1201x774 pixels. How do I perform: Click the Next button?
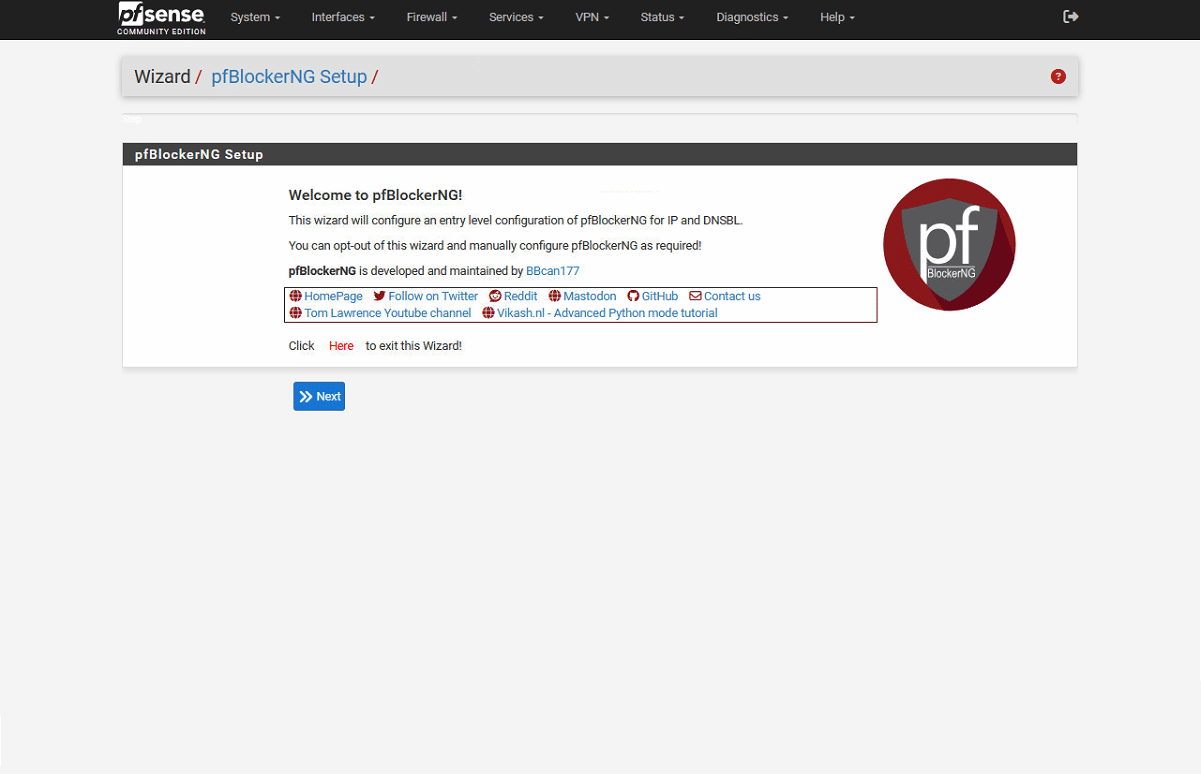[319, 396]
